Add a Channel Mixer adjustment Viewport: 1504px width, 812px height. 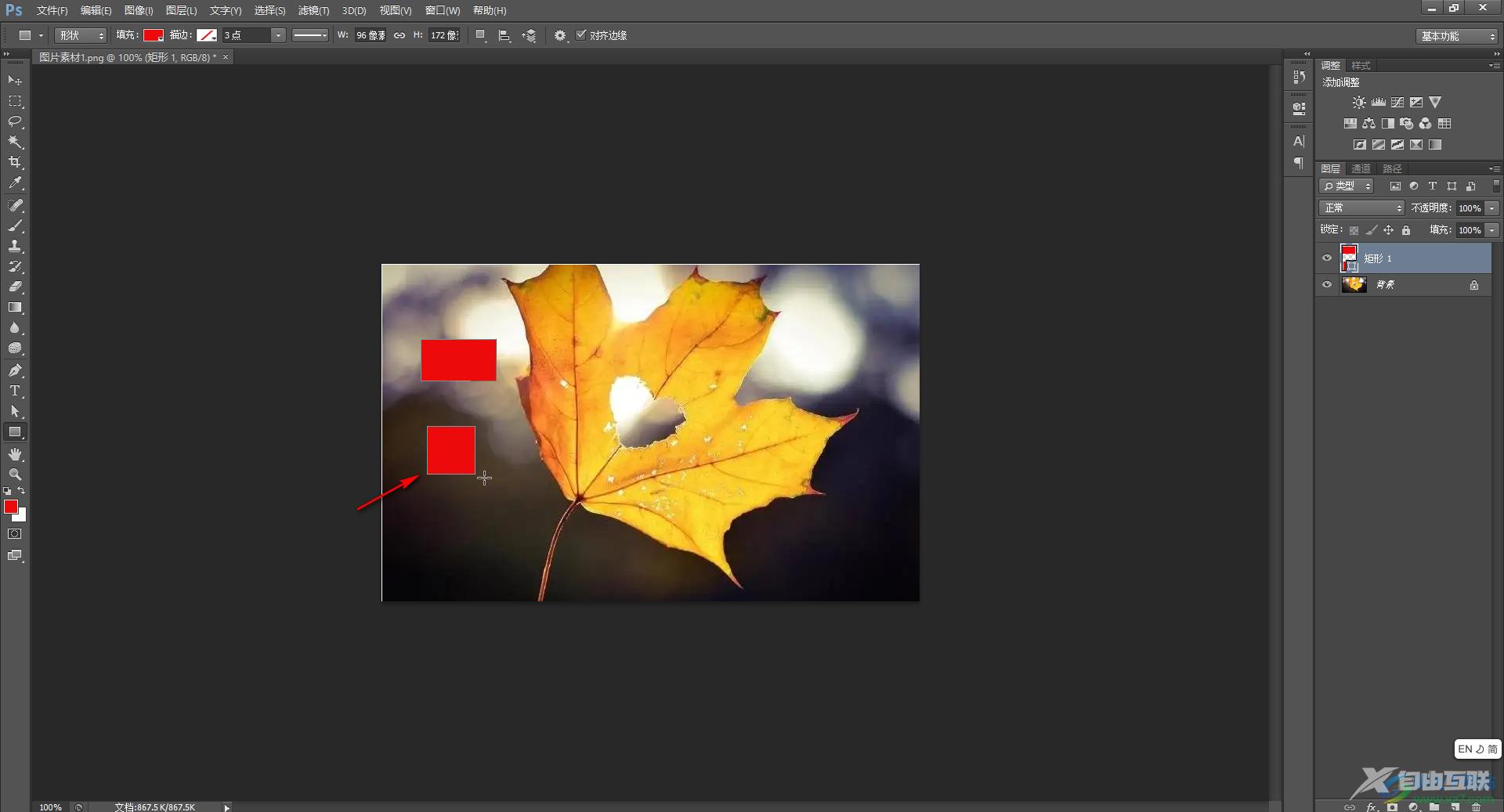click(x=1426, y=124)
